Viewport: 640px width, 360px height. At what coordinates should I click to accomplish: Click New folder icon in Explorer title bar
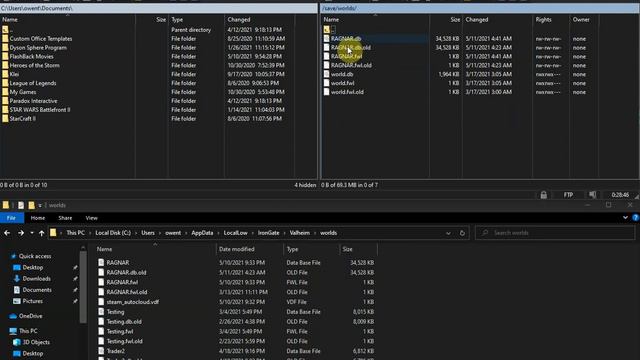pos(31,205)
